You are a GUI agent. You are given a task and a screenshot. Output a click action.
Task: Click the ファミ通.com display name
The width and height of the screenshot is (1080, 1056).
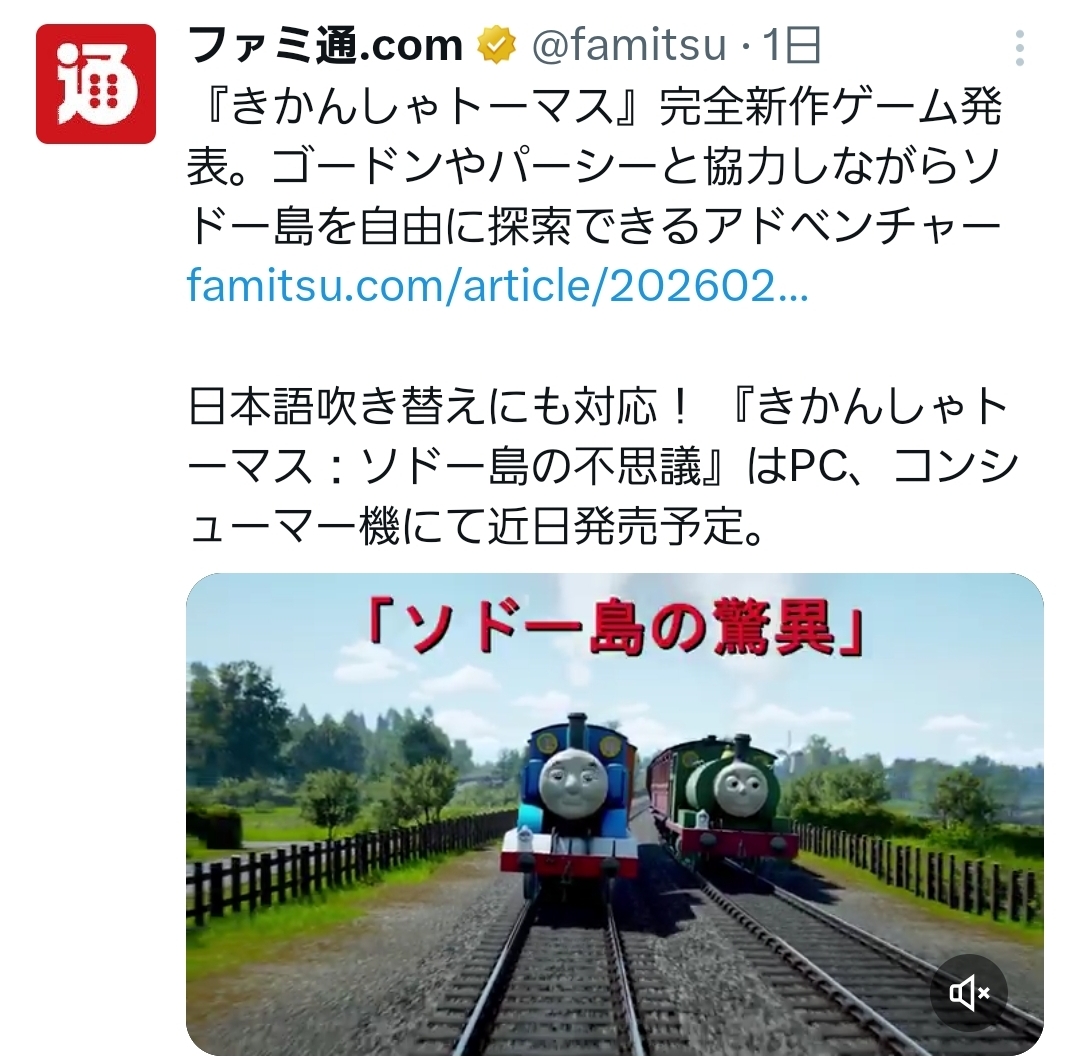click(324, 45)
